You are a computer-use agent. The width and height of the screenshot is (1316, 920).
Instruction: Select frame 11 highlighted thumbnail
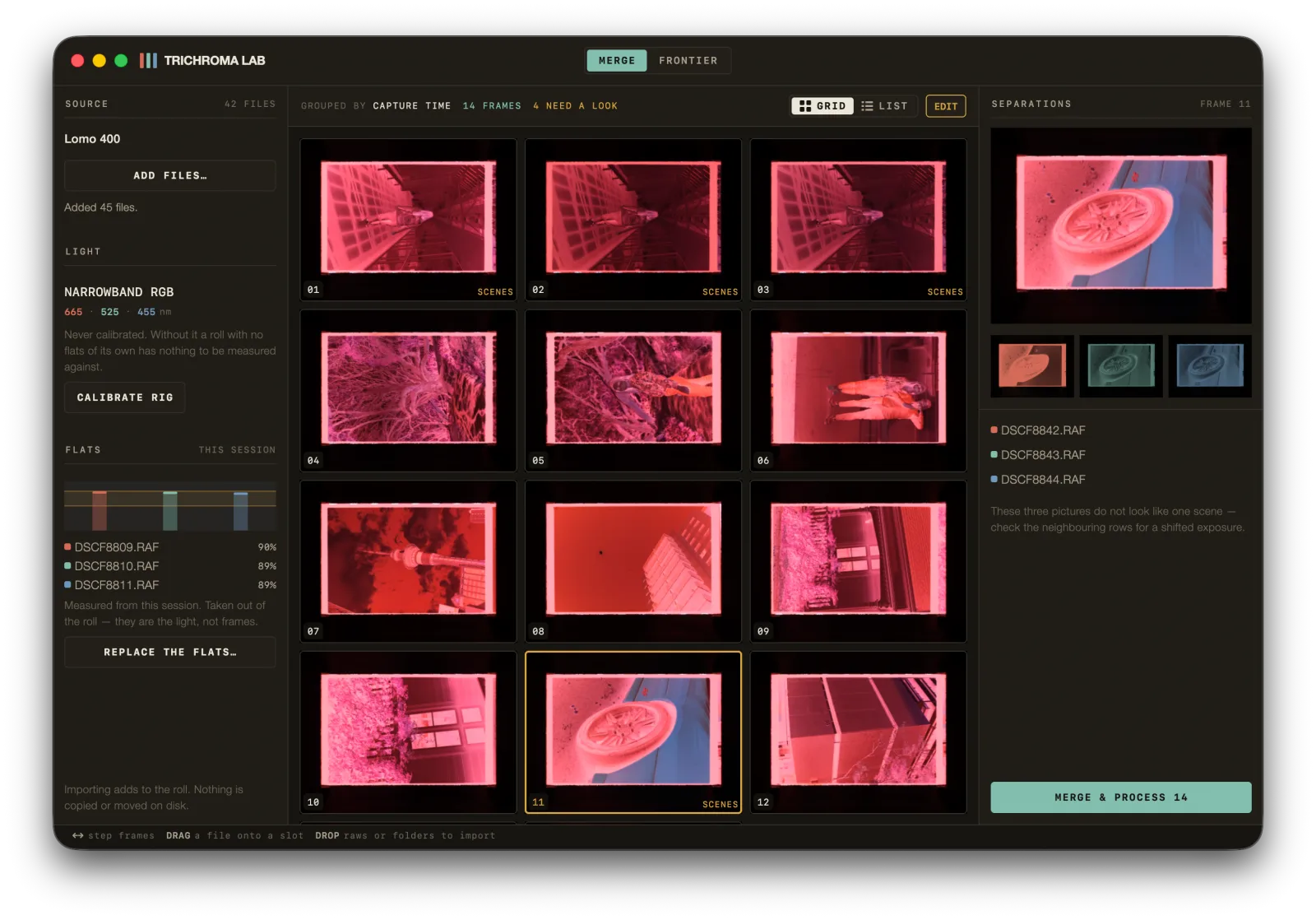pyautogui.click(x=633, y=732)
